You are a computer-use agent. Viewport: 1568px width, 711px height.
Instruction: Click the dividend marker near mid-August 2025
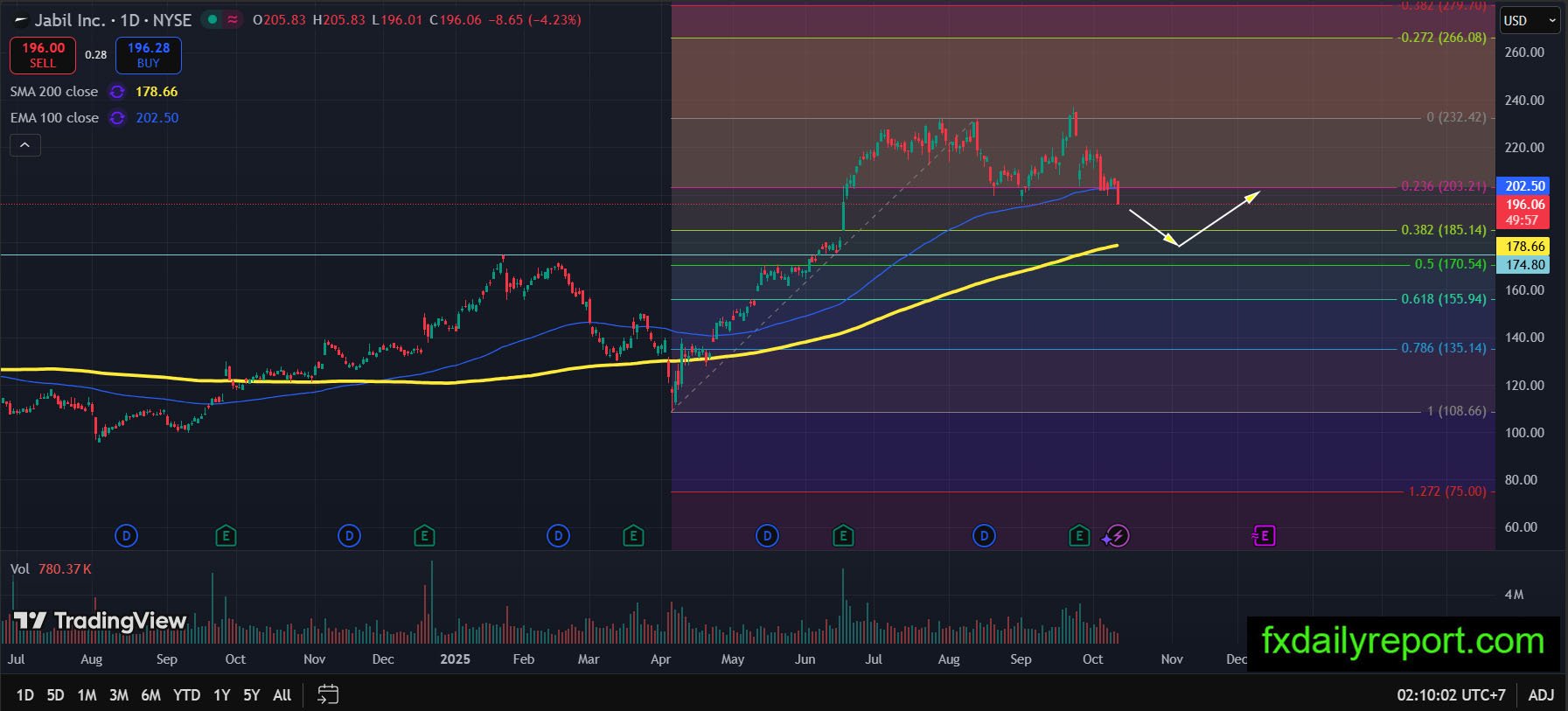[x=984, y=535]
